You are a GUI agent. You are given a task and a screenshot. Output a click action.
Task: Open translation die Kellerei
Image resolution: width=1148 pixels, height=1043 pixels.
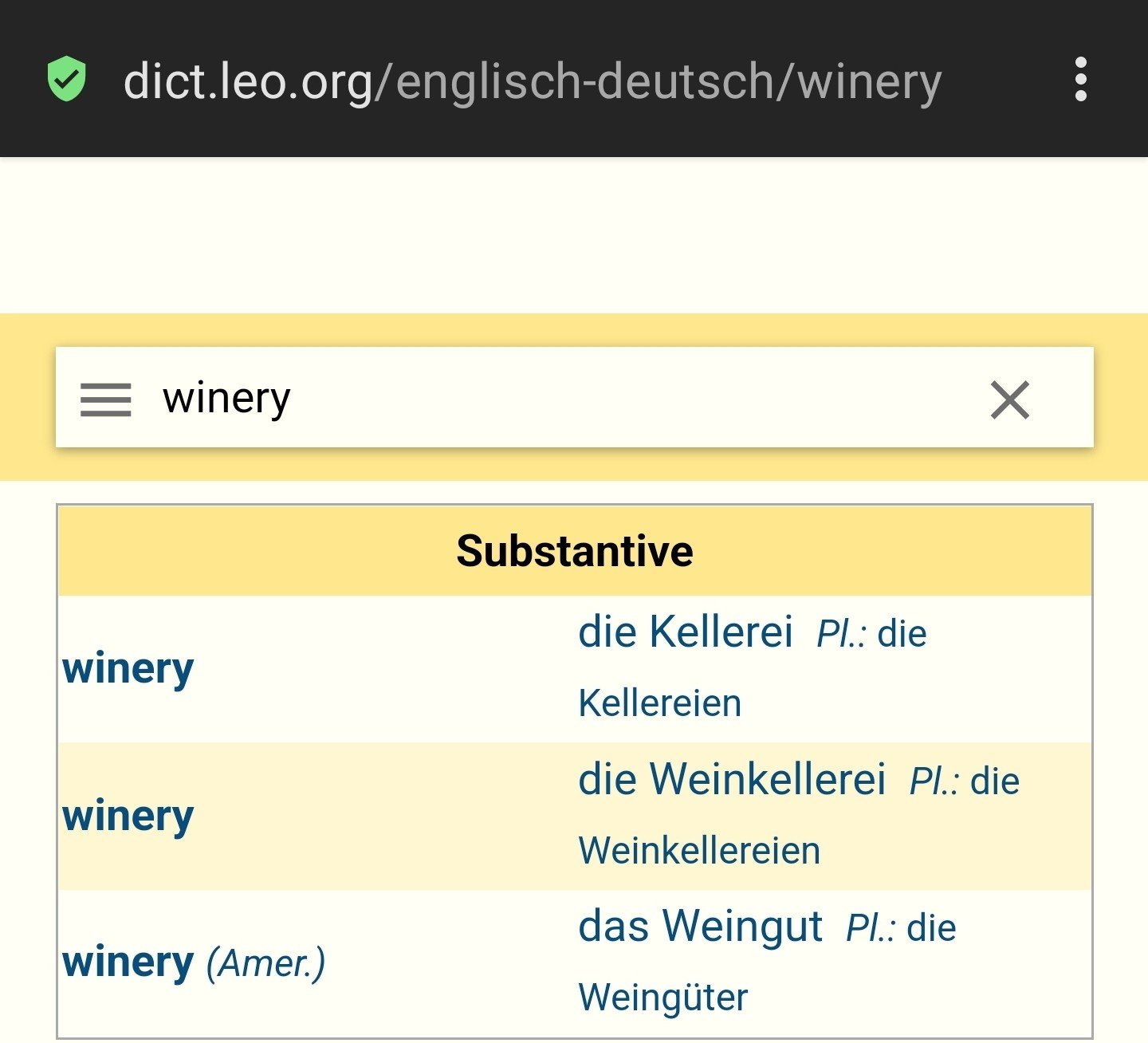pyautogui.click(x=685, y=632)
